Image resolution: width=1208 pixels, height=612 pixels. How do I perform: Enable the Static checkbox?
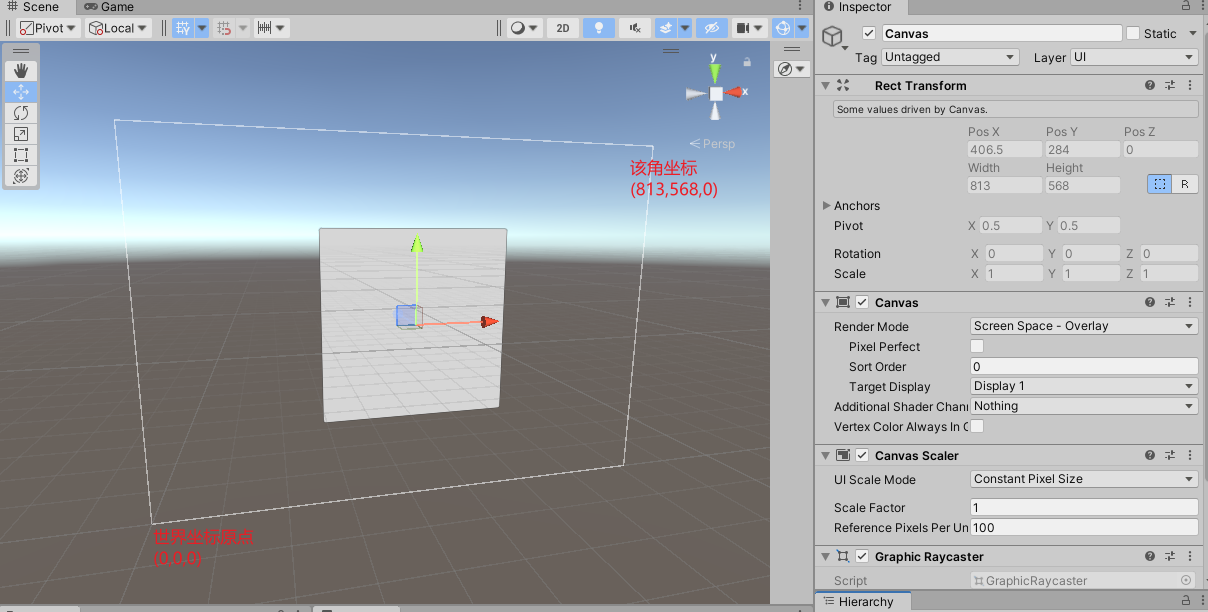[1133, 33]
